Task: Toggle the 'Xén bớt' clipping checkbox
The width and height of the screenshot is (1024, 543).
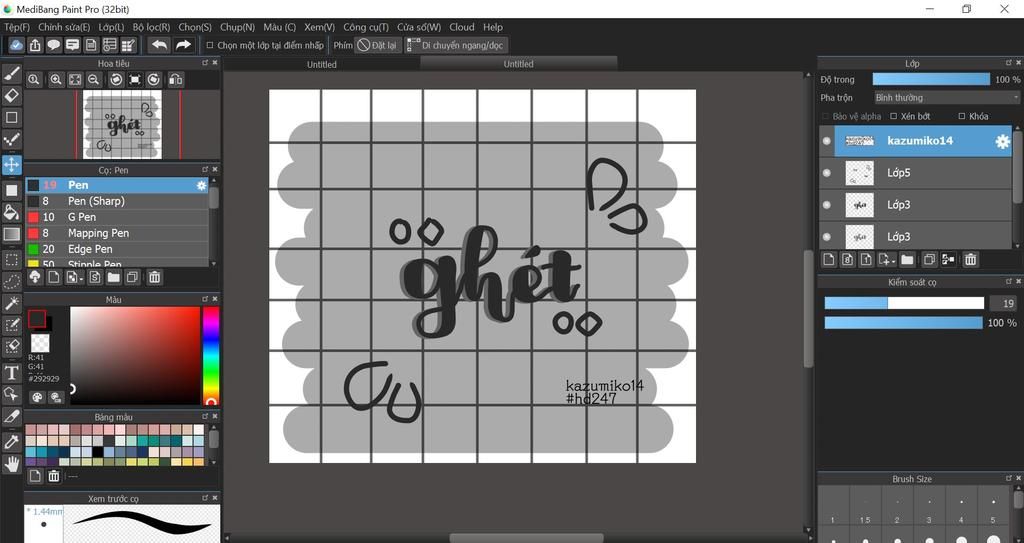Action: click(x=893, y=116)
